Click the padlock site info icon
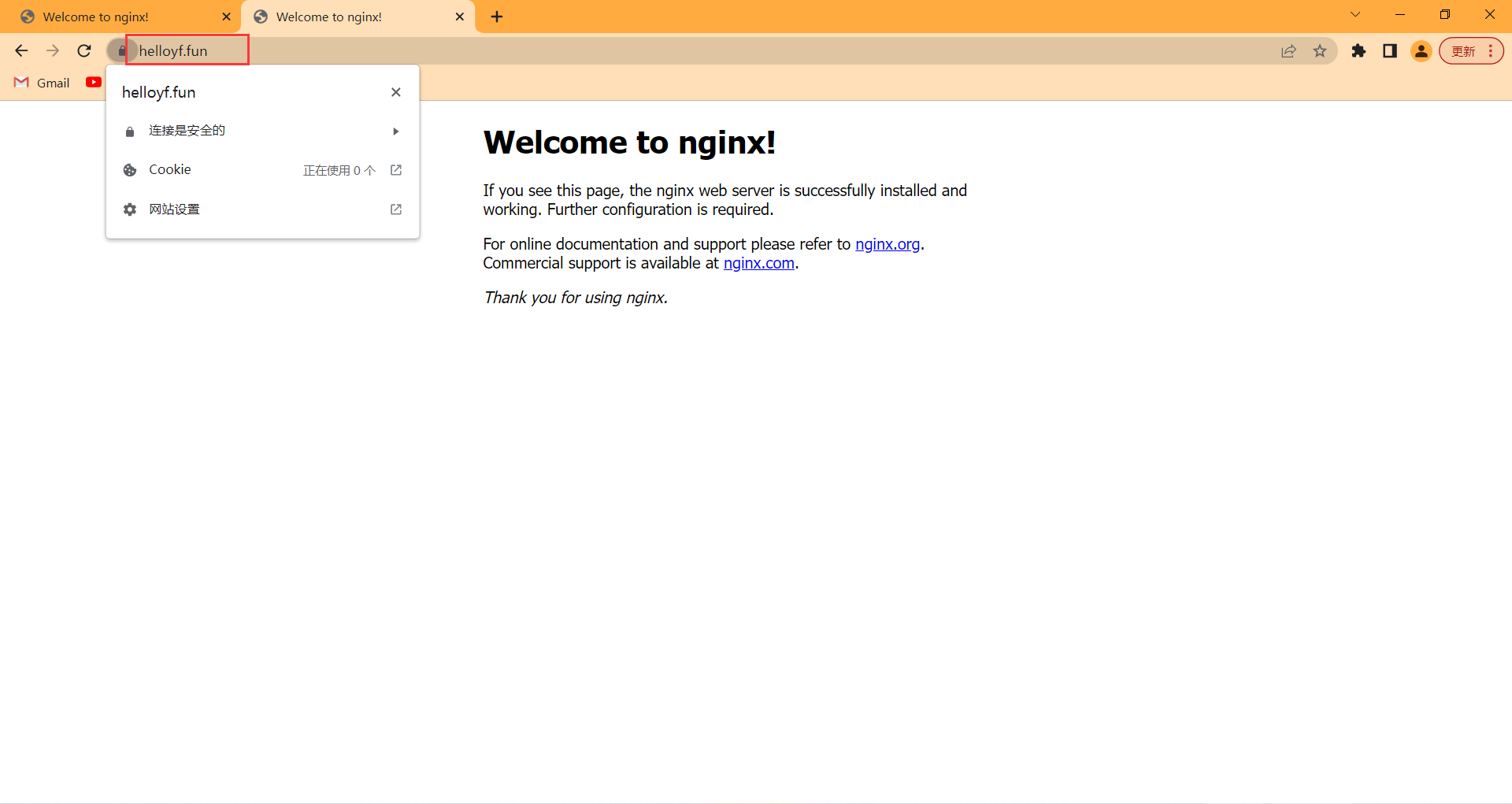Viewport: 1512px width, 804px height. 121,51
